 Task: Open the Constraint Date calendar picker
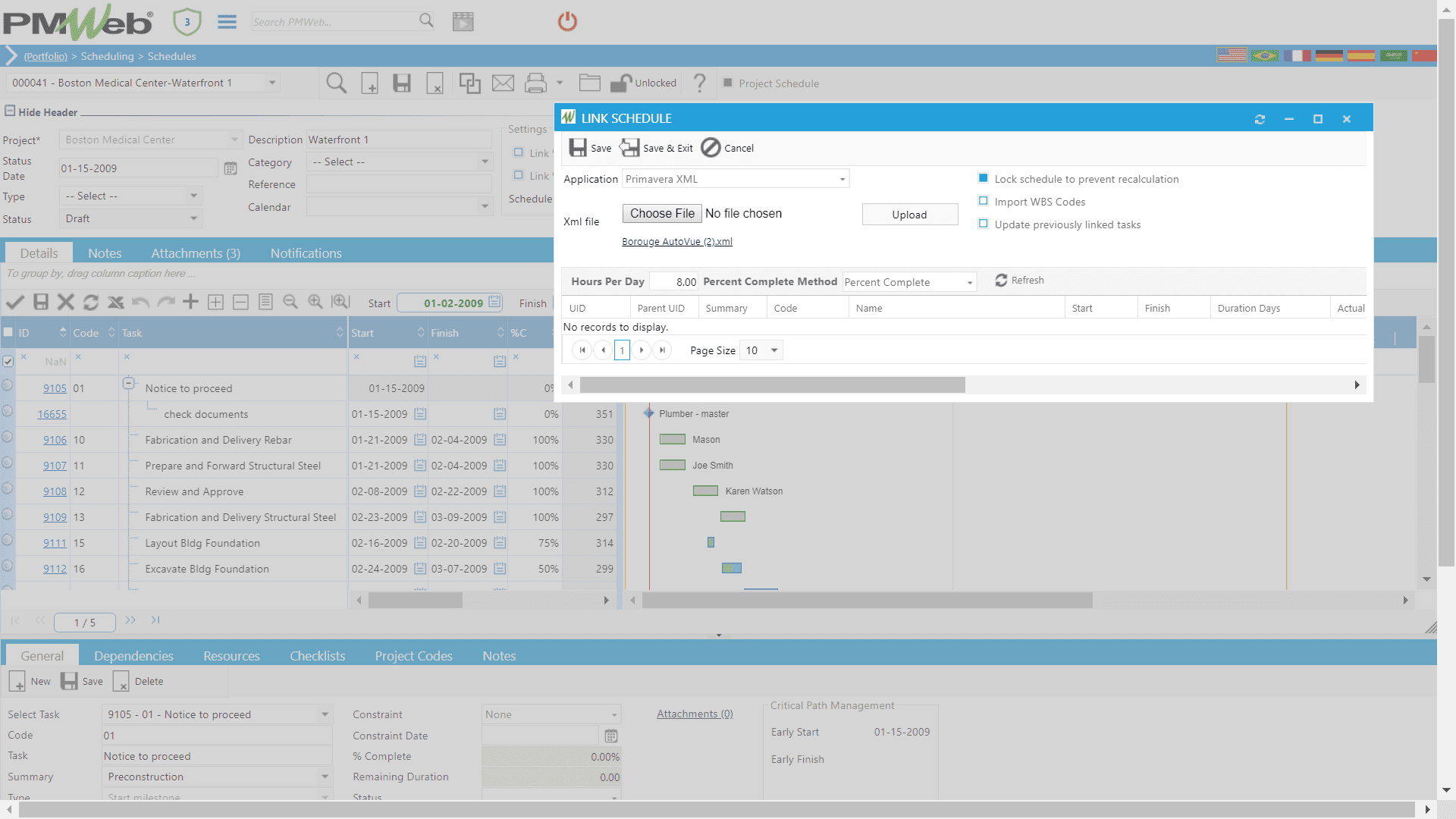[611, 736]
